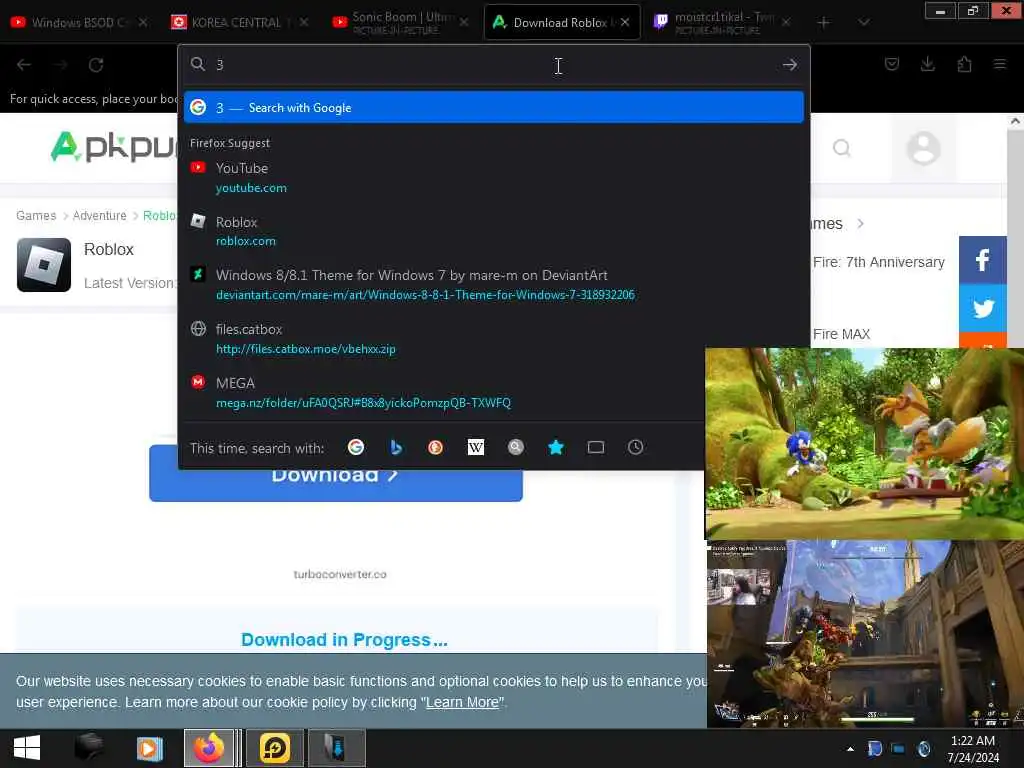Click the Twitch gameplay picture-in-picture video
The height and width of the screenshot is (768, 1024).
[x=865, y=633]
